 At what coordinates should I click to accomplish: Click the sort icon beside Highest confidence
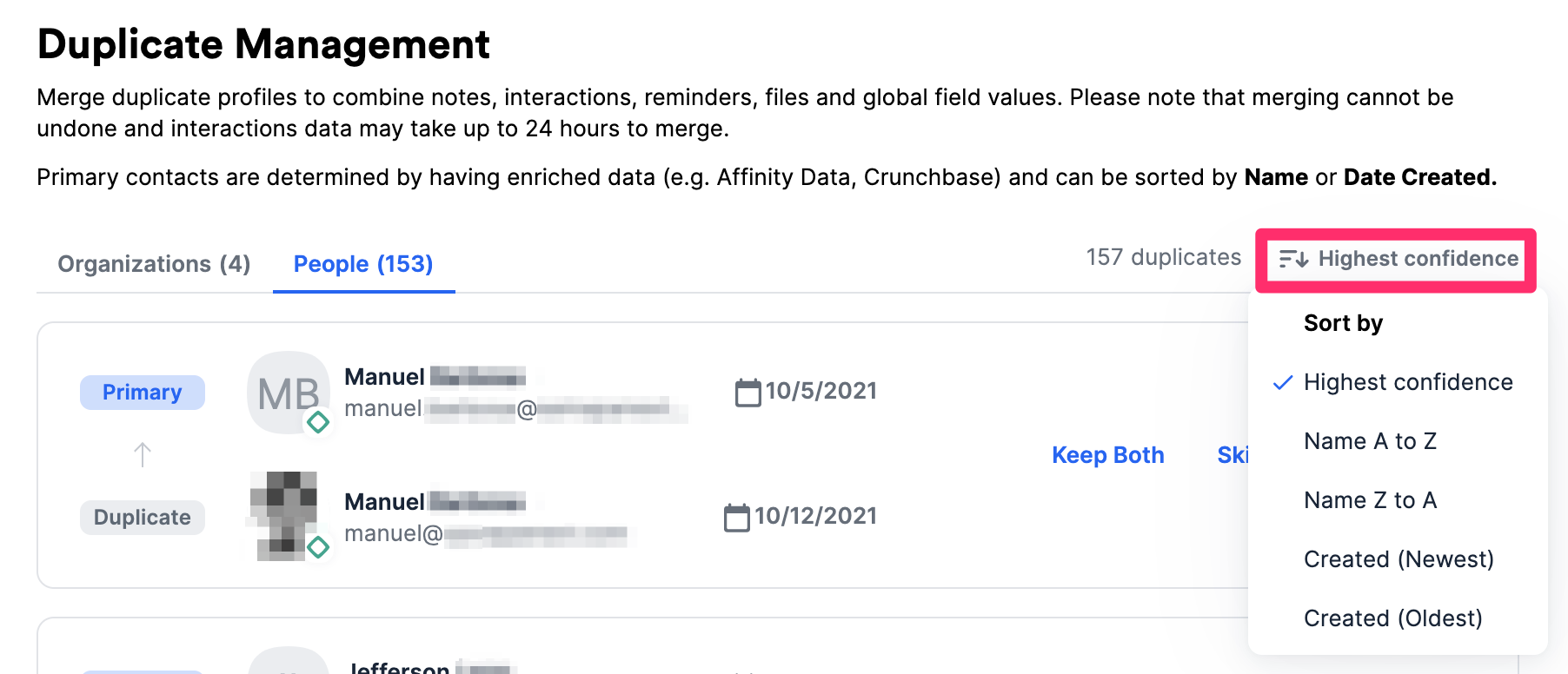pos(1293,259)
